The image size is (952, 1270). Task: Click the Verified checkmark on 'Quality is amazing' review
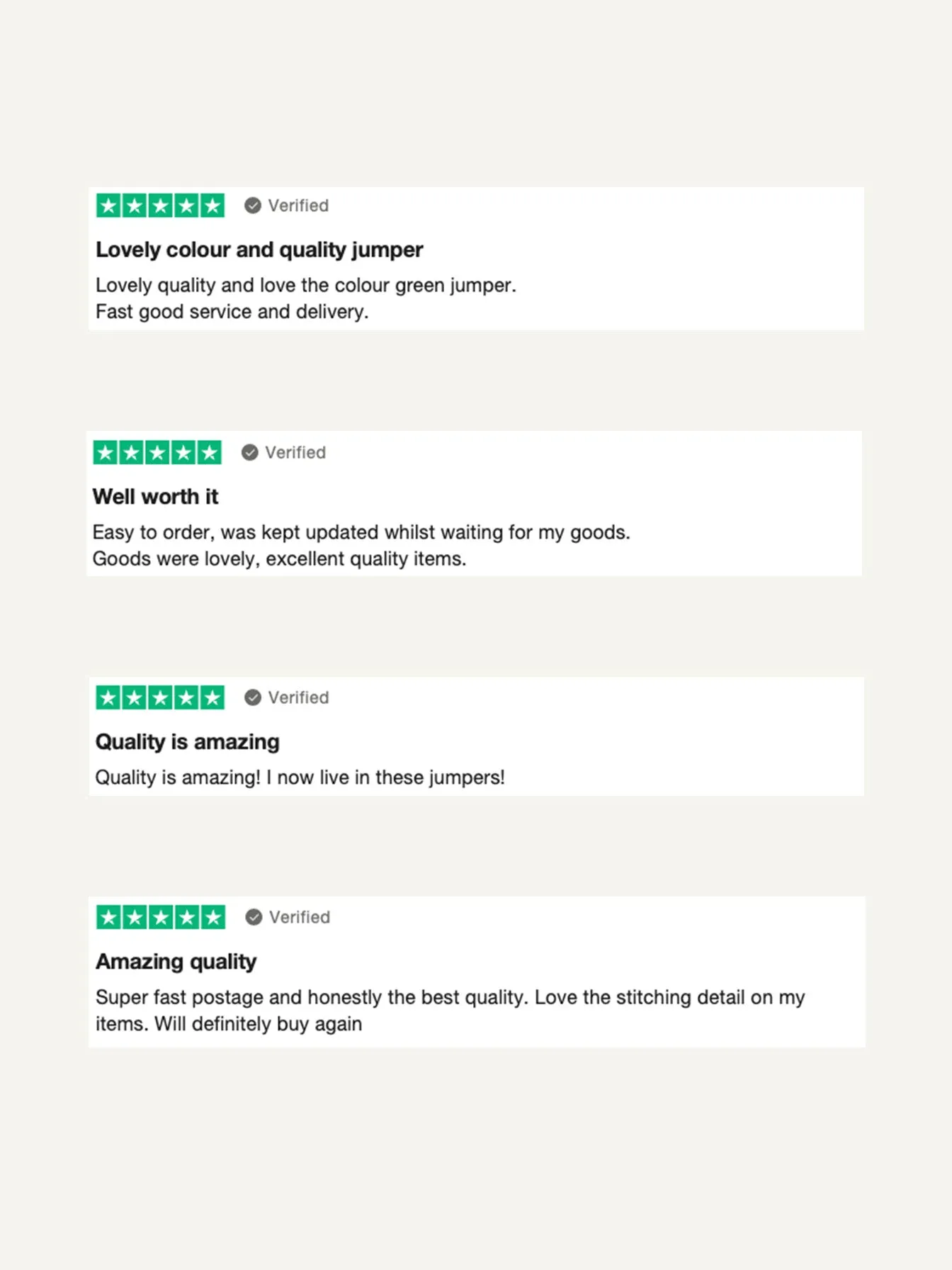pyautogui.click(x=253, y=697)
